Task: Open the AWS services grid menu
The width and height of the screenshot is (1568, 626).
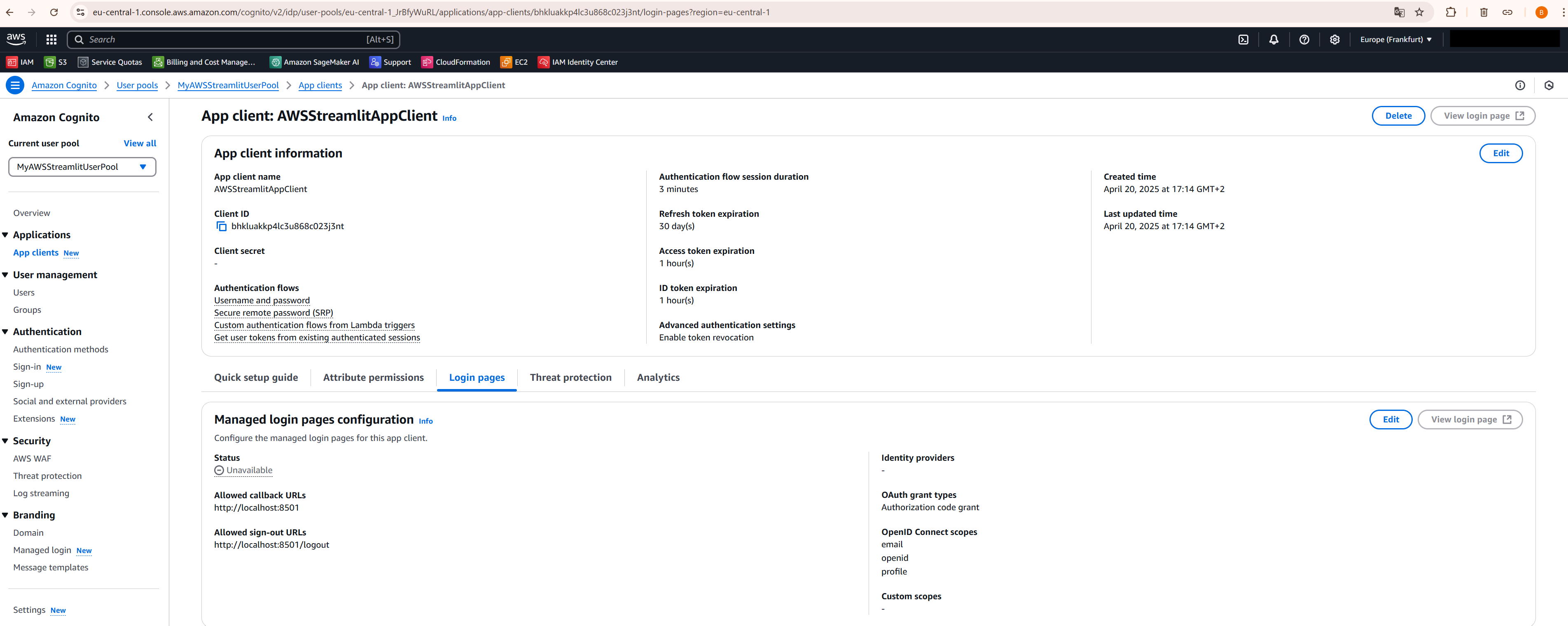Action: pyautogui.click(x=51, y=39)
